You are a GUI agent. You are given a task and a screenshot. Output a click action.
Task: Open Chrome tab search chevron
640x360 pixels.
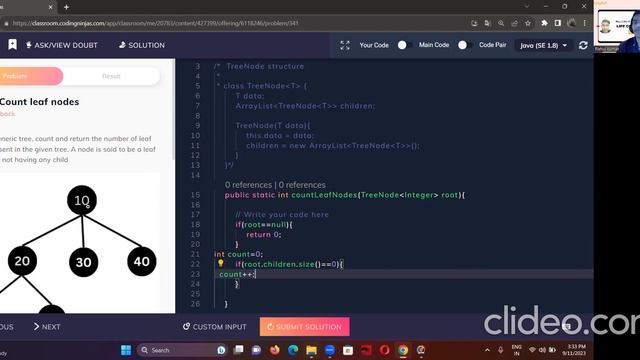tap(527, 7)
